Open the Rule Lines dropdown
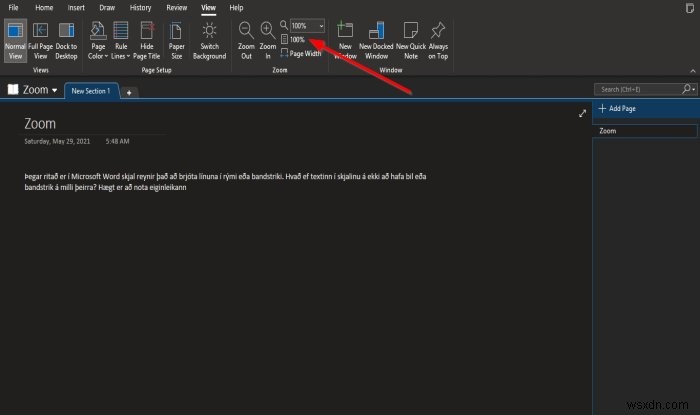700x415 pixels. (x=121, y=41)
